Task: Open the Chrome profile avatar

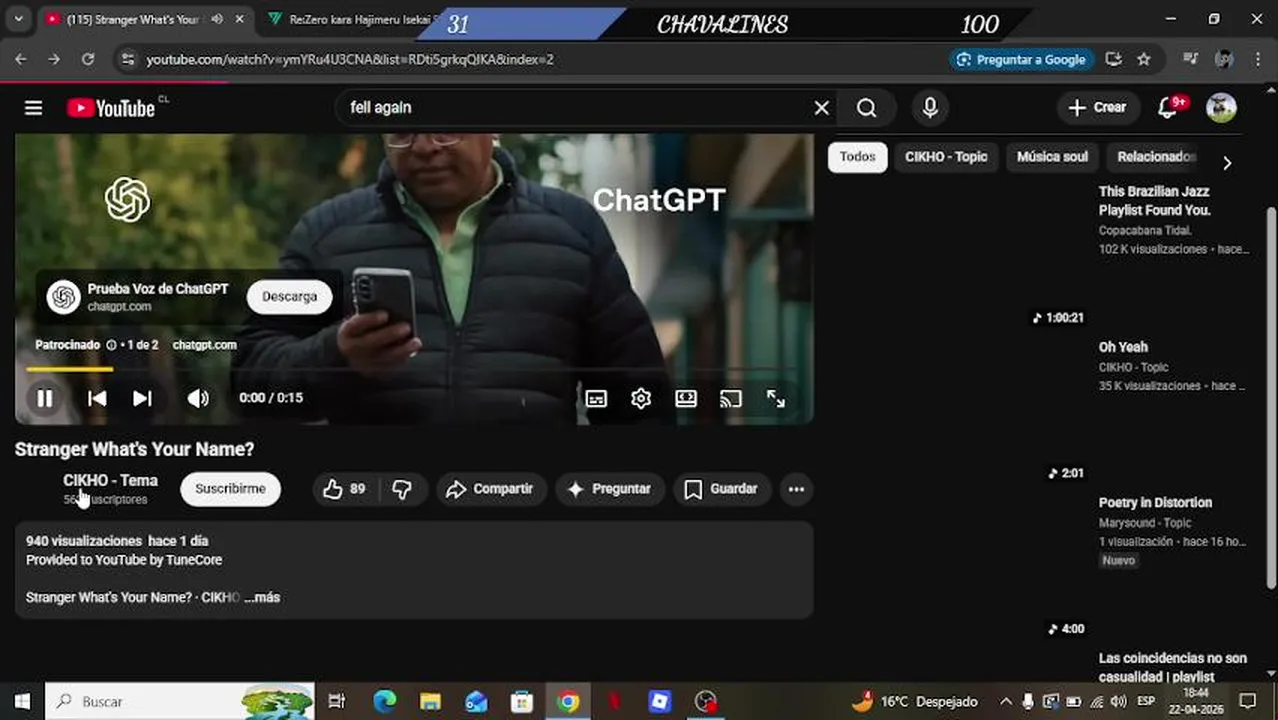Action: coord(1224,60)
